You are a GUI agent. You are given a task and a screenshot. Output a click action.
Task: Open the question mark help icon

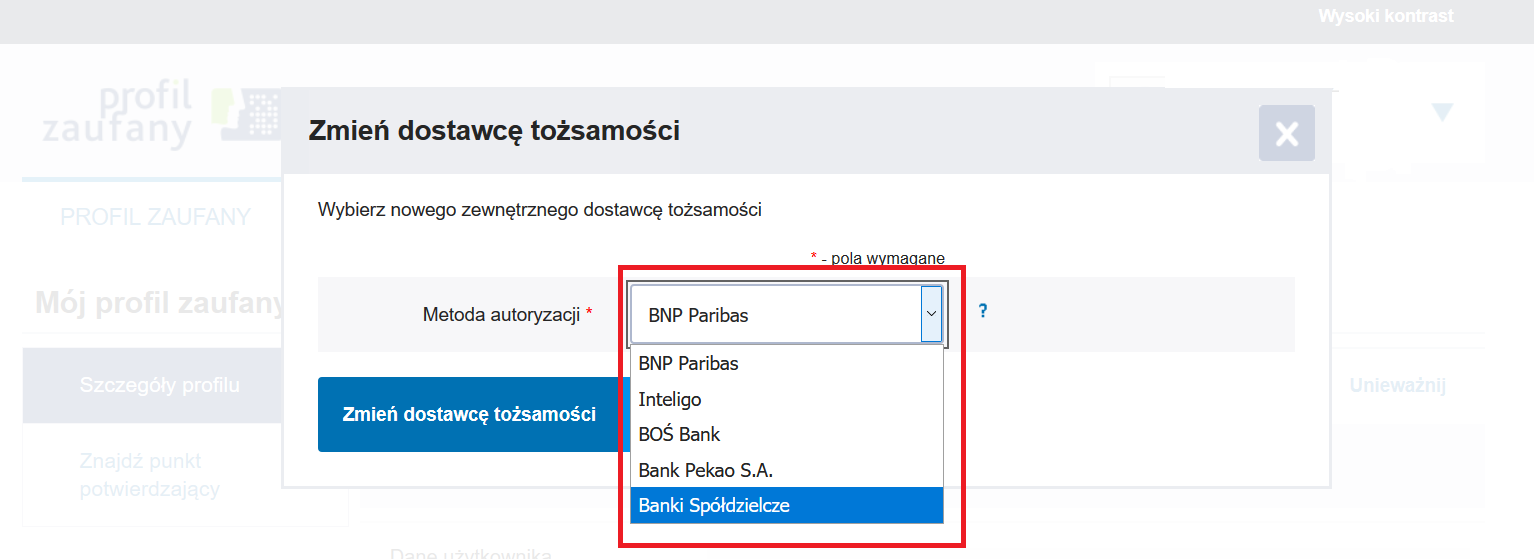pos(983,311)
